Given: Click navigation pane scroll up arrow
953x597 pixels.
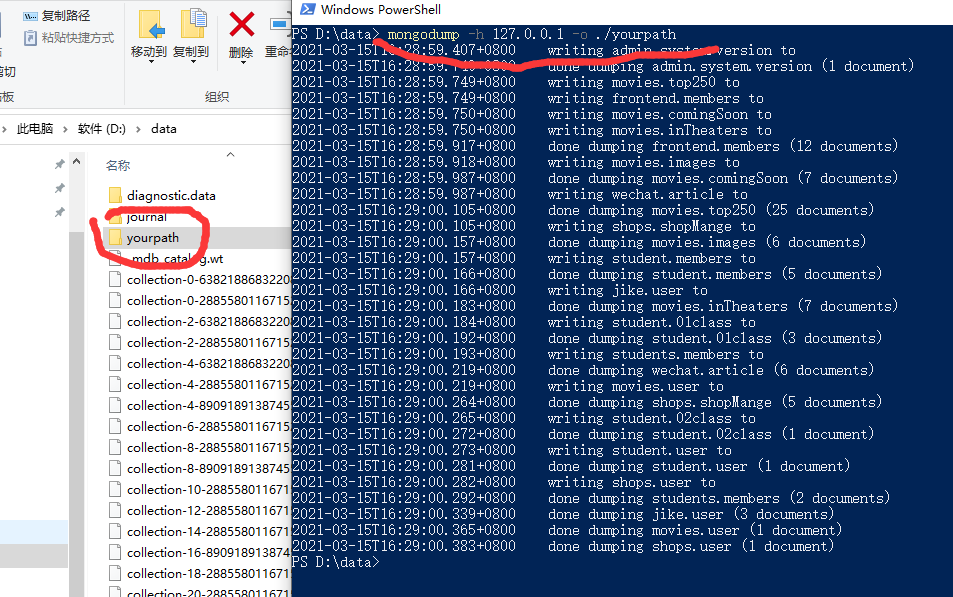Looking at the screenshot, I should click(77, 161).
